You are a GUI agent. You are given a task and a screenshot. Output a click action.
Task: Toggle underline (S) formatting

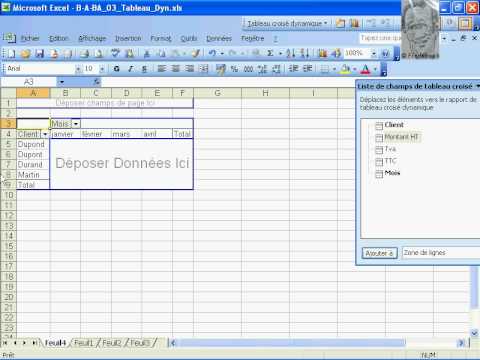pos(144,69)
